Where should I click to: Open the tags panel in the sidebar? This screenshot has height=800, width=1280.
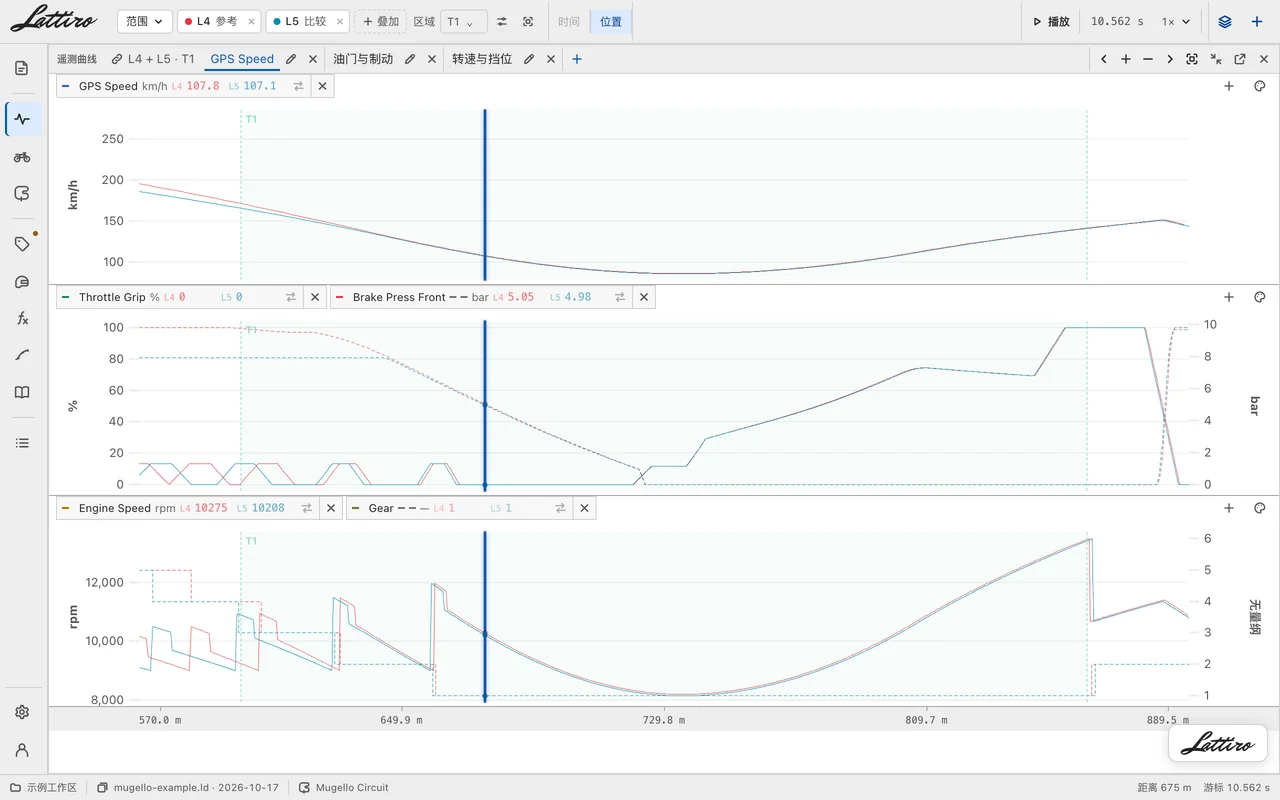pos(22,244)
